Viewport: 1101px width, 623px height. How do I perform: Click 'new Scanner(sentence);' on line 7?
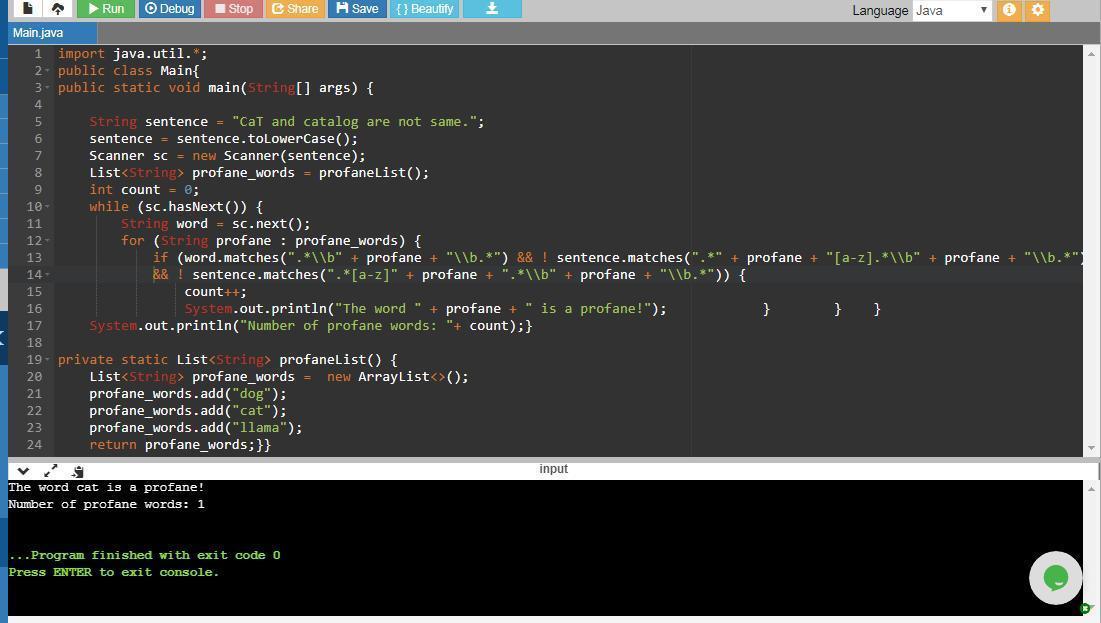point(279,156)
